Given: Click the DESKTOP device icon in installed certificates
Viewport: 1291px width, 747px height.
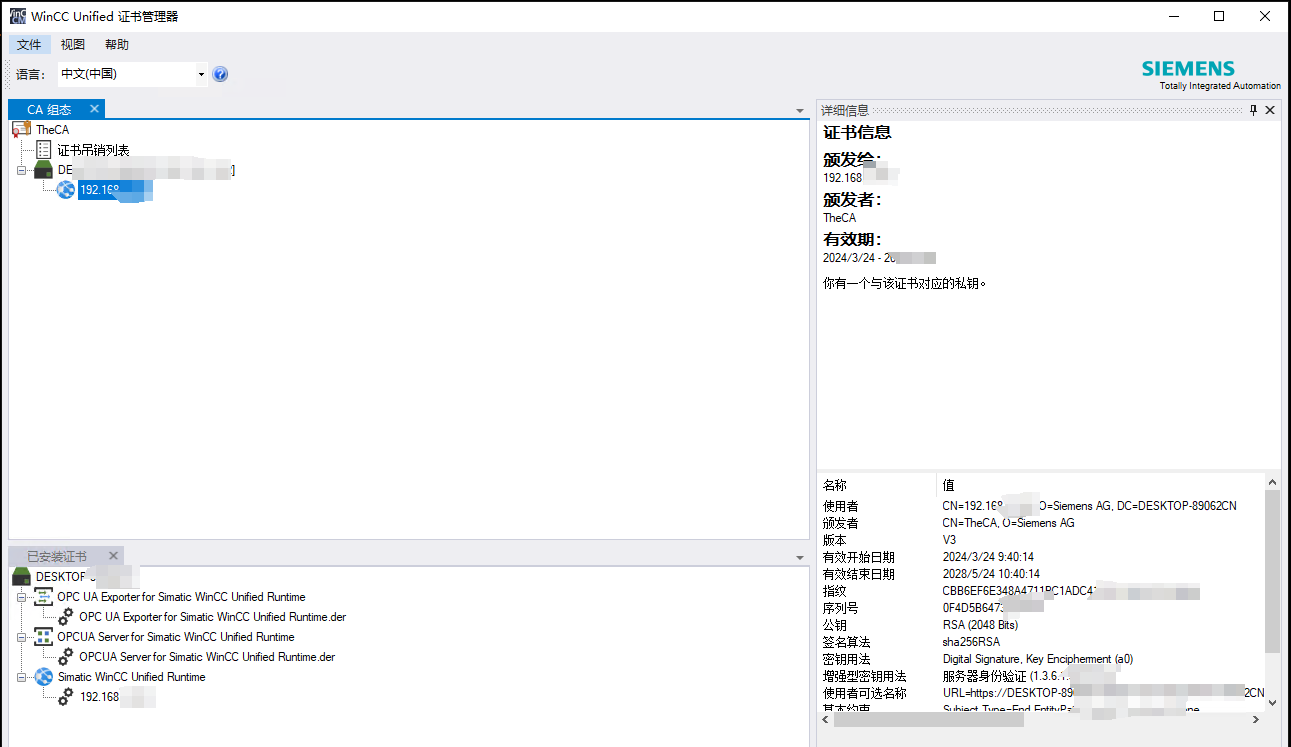Looking at the screenshot, I should 21,577.
